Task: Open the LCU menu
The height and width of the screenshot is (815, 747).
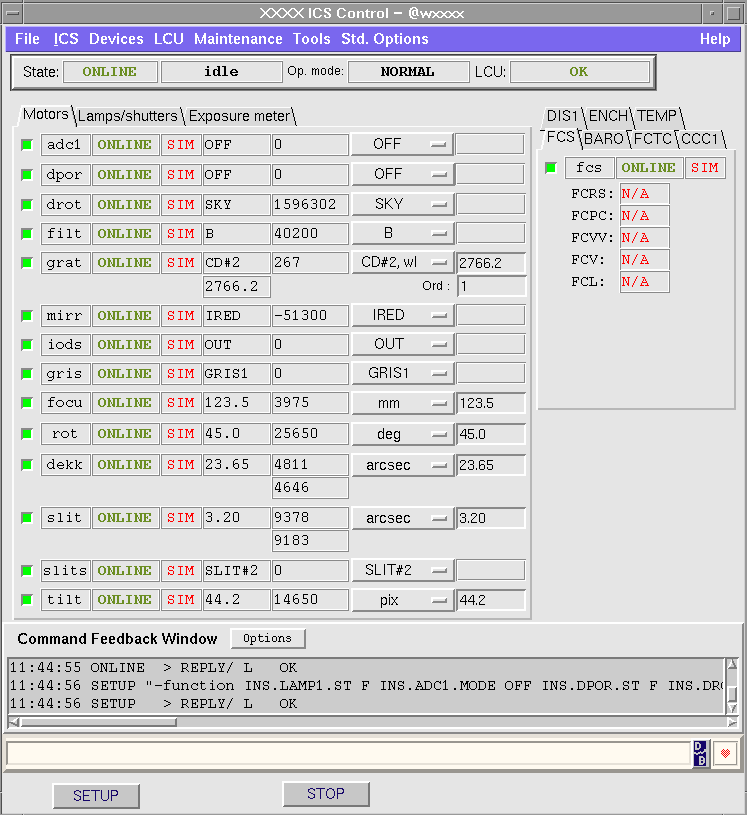Action: click(x=168, y=39)
